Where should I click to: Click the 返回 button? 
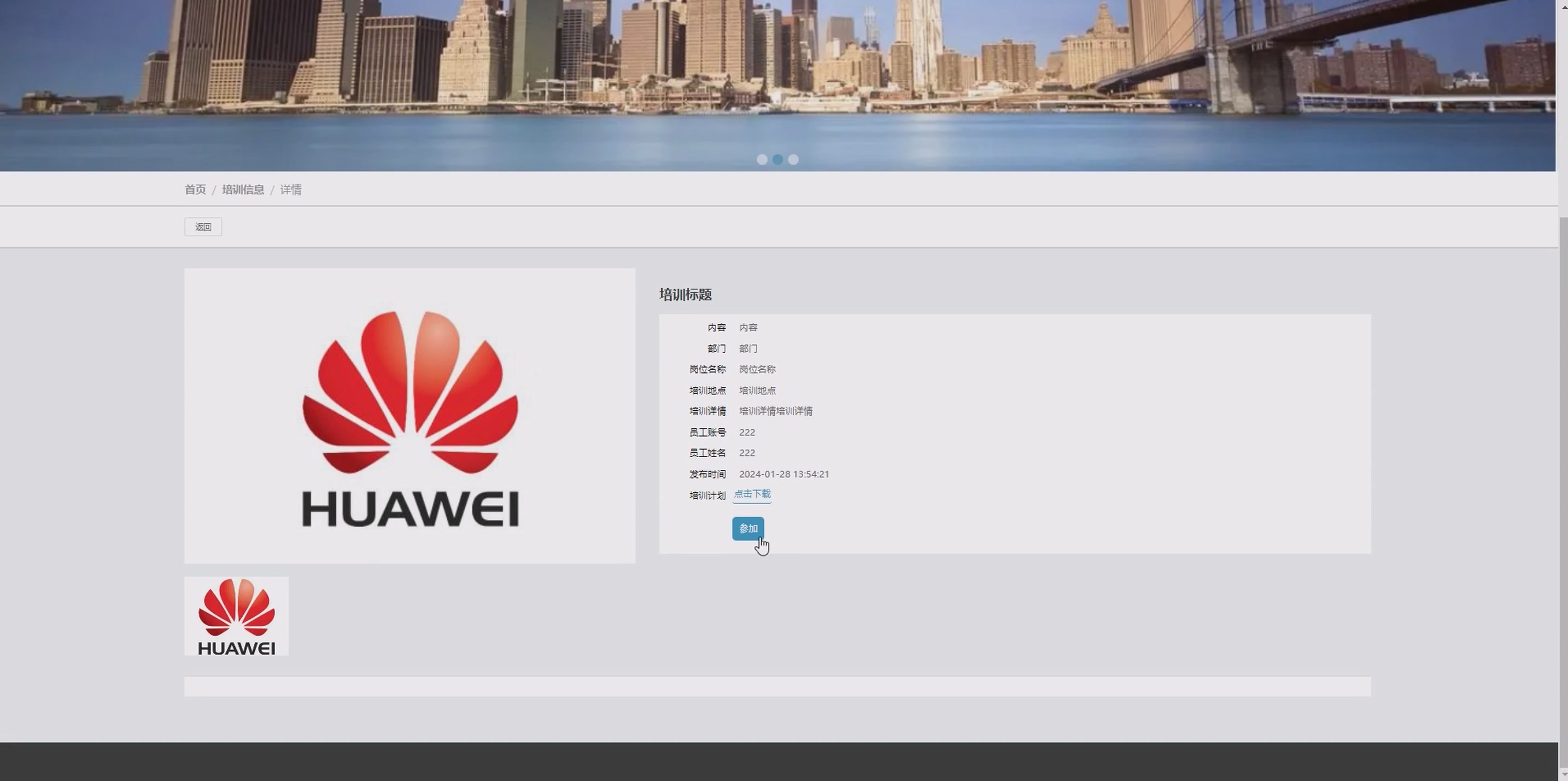click(203, 227)
